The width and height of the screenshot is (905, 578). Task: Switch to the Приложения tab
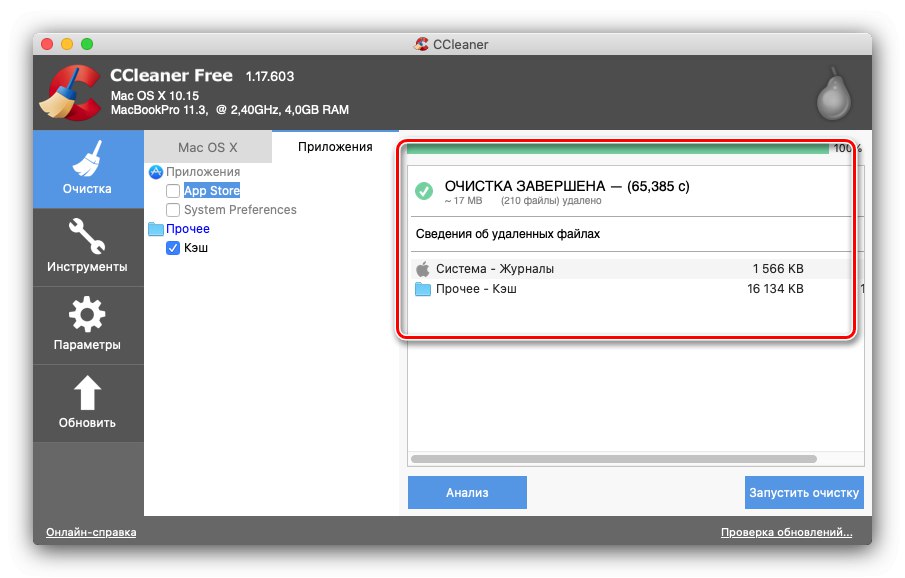click(x=333, y=146)
